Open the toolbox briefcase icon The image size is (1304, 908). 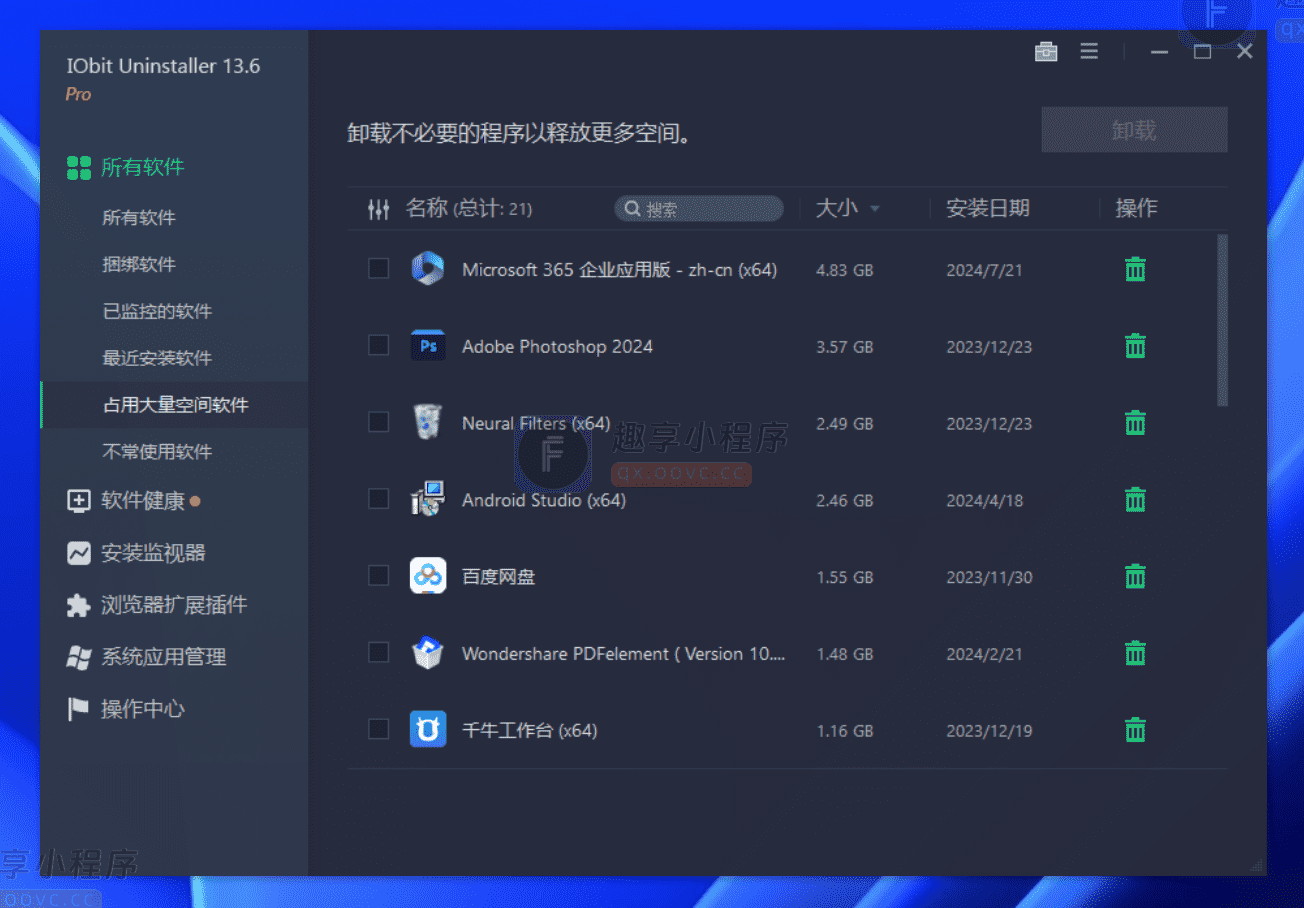(x=1046, y=51)
